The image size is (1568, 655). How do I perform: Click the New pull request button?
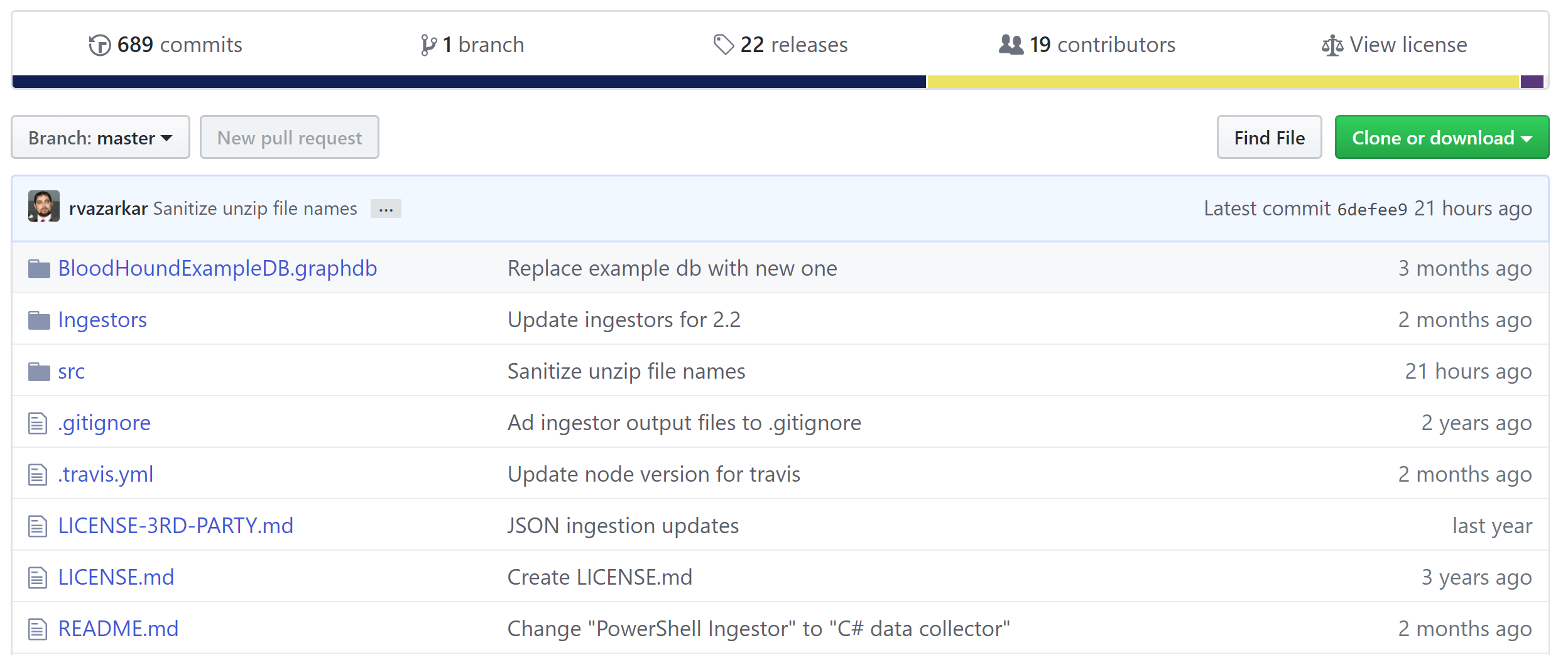(290, 137)
